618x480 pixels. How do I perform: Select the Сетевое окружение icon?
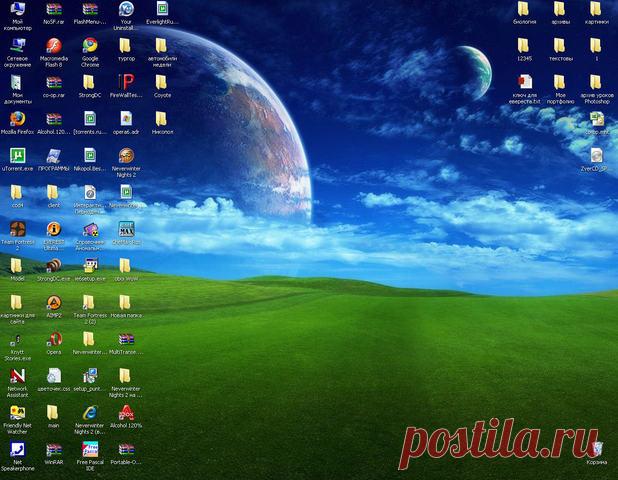coord(17,46)
